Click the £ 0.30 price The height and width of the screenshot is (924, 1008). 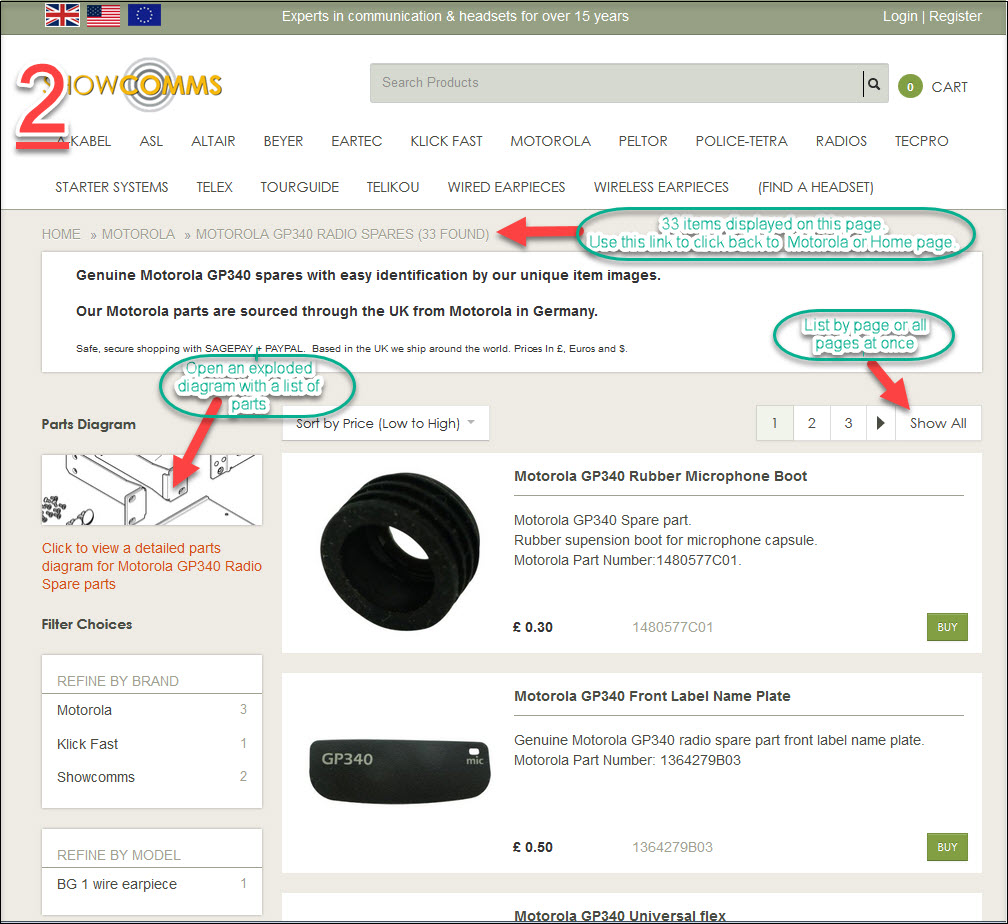[532, 627]
